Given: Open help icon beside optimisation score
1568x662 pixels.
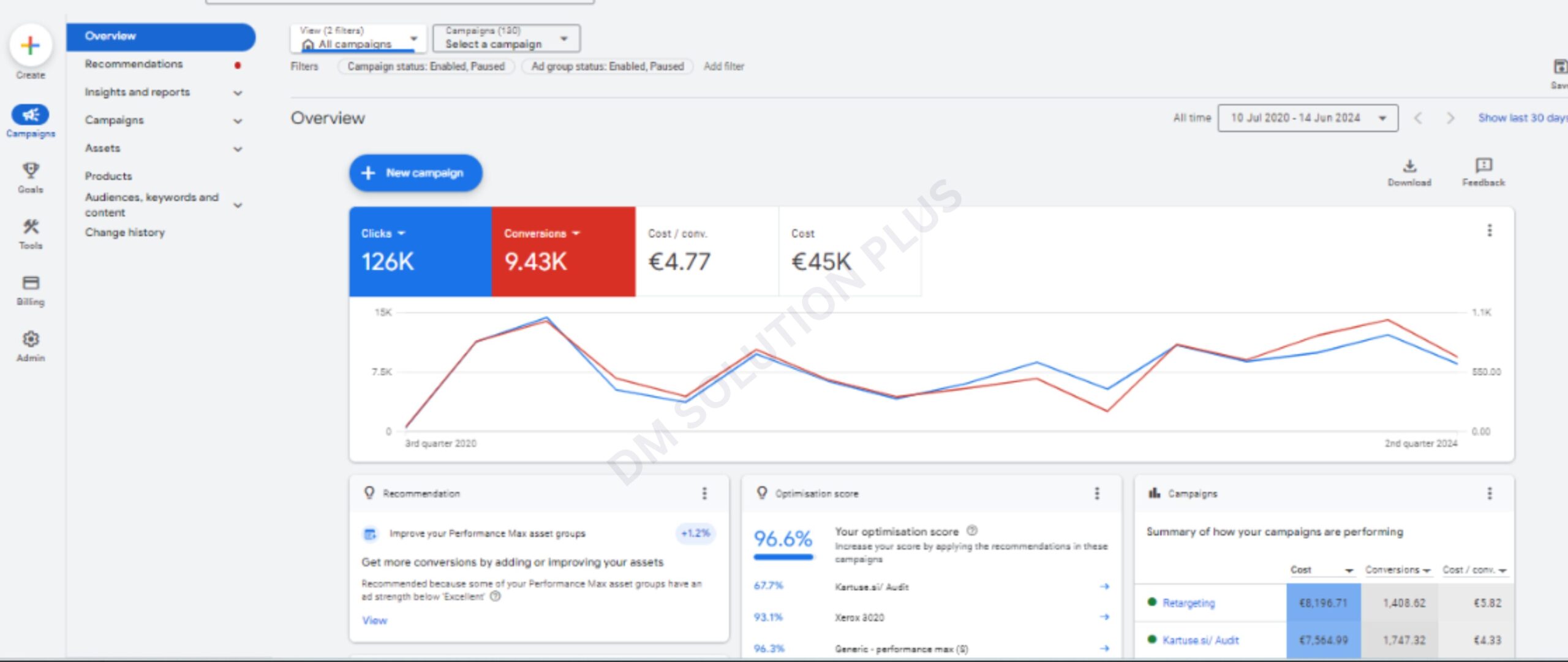Looking at the screenshot, I should pos(972,531).
